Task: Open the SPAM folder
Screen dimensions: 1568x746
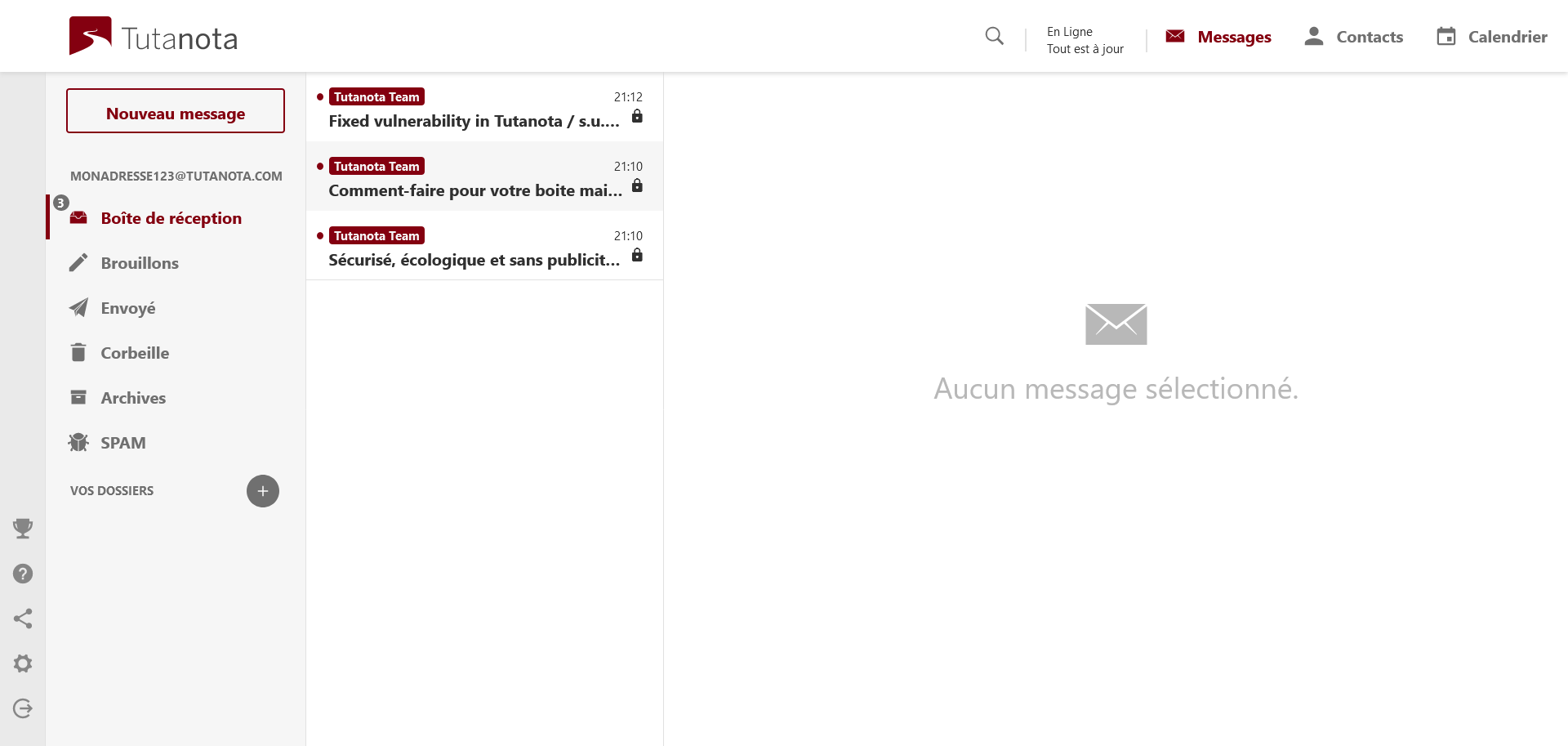Action: click(x=123, y=443)
